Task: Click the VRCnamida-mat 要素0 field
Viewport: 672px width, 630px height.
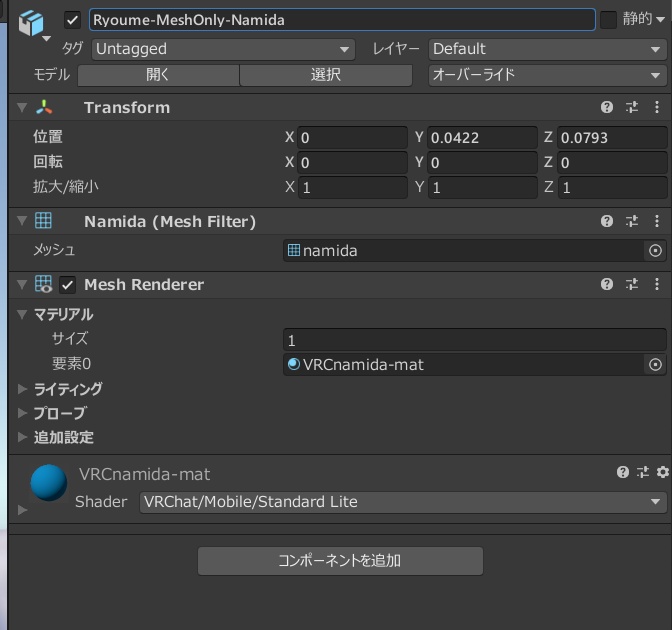Action: pos(464,365)
